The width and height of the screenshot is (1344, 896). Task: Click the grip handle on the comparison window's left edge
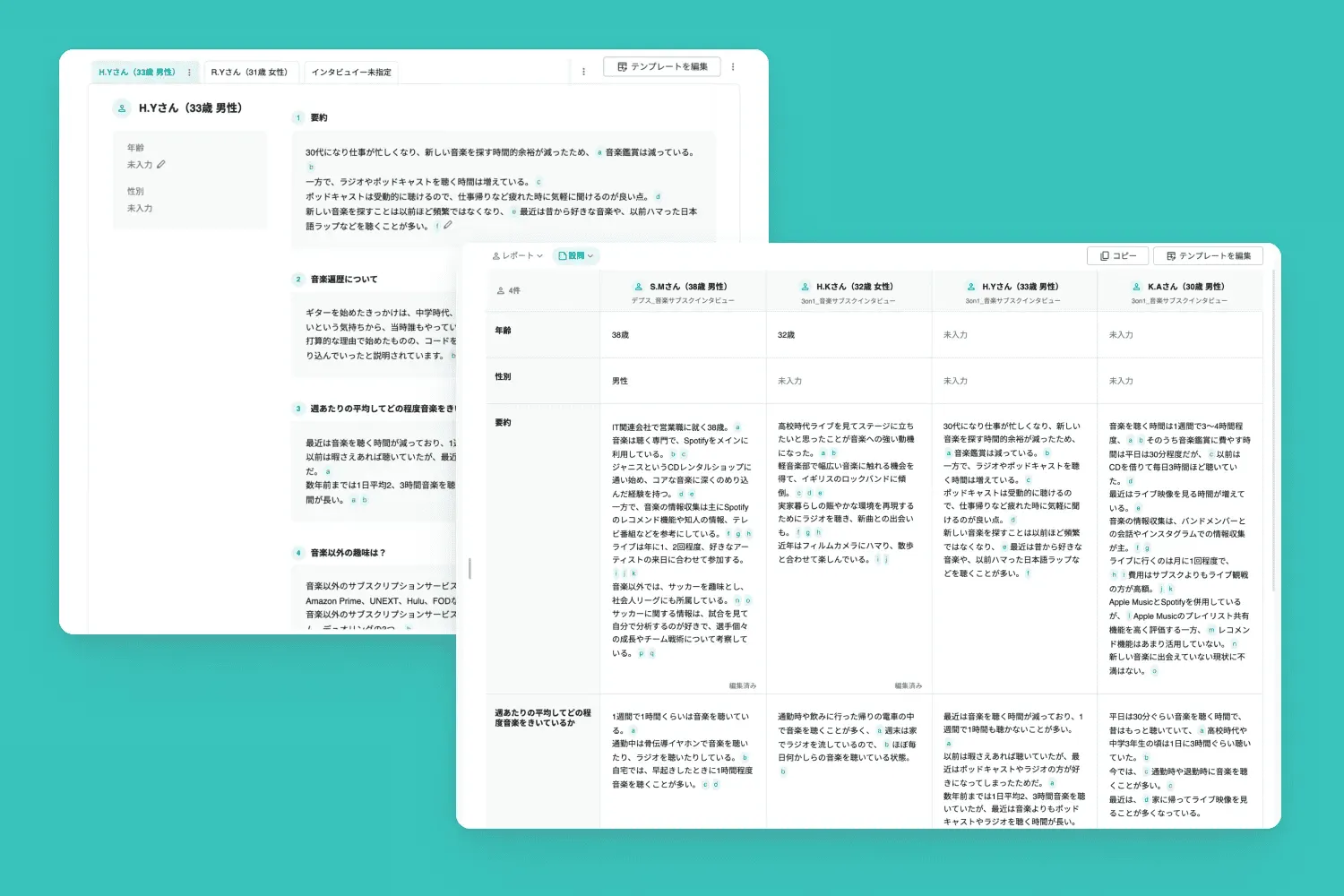click(x=470, y=568)
